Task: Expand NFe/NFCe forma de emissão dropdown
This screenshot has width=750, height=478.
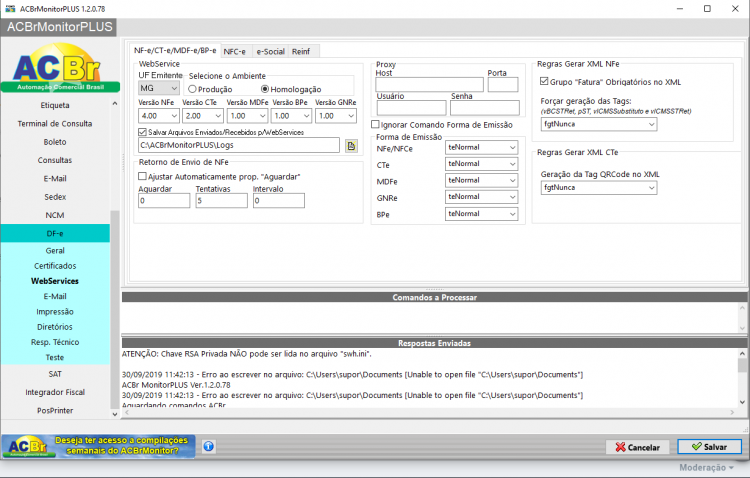Action: [x=482, y=147]
